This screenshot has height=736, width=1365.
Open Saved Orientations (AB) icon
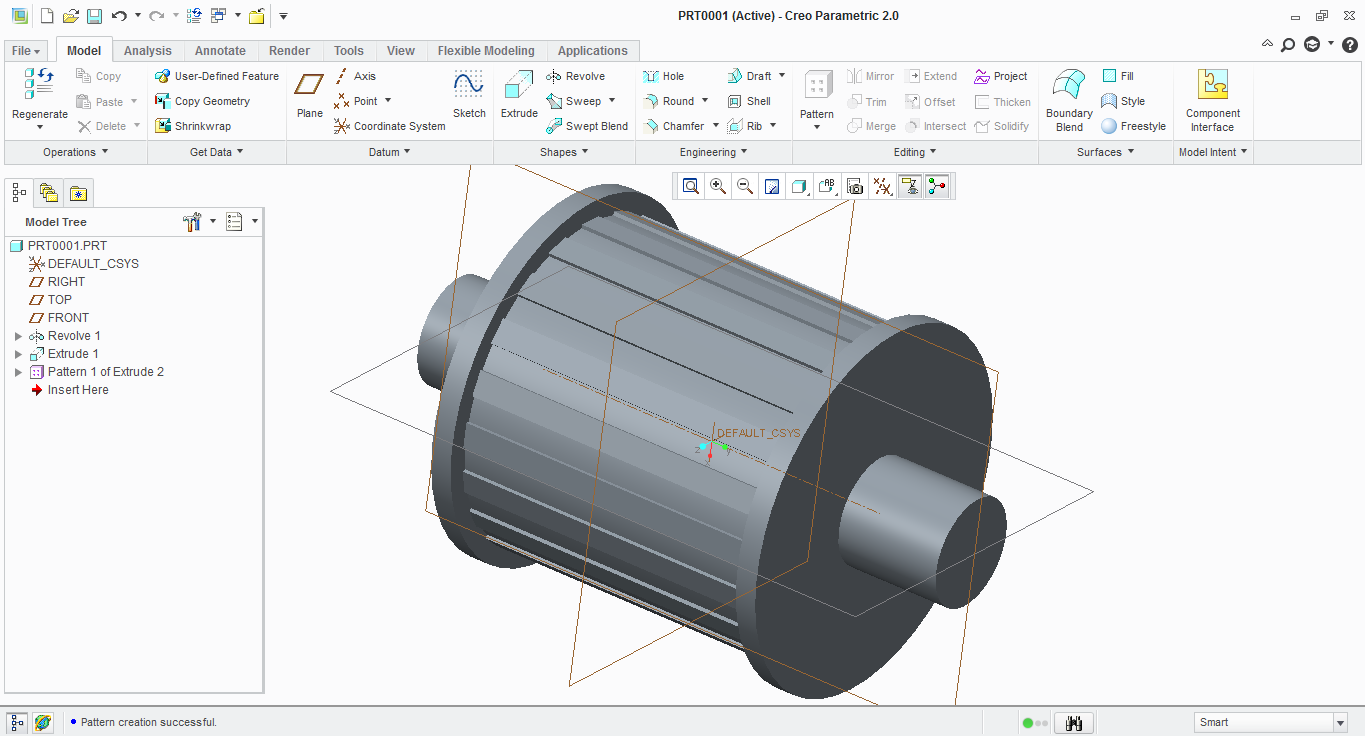point(827,186)
